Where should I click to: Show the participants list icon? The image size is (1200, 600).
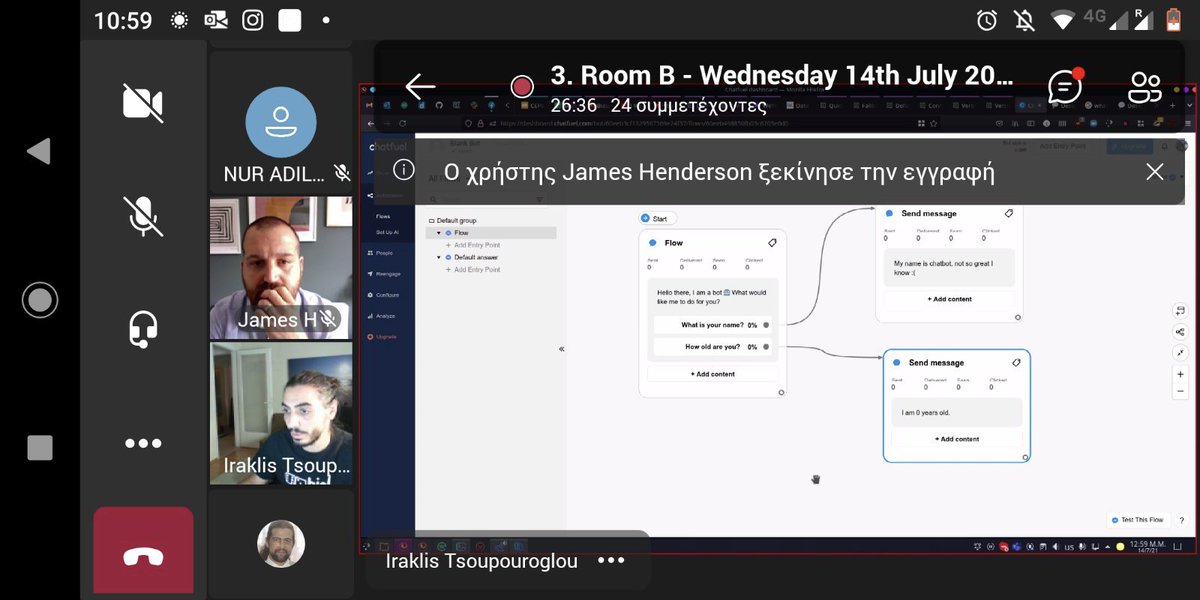(x=1144, y=87)
